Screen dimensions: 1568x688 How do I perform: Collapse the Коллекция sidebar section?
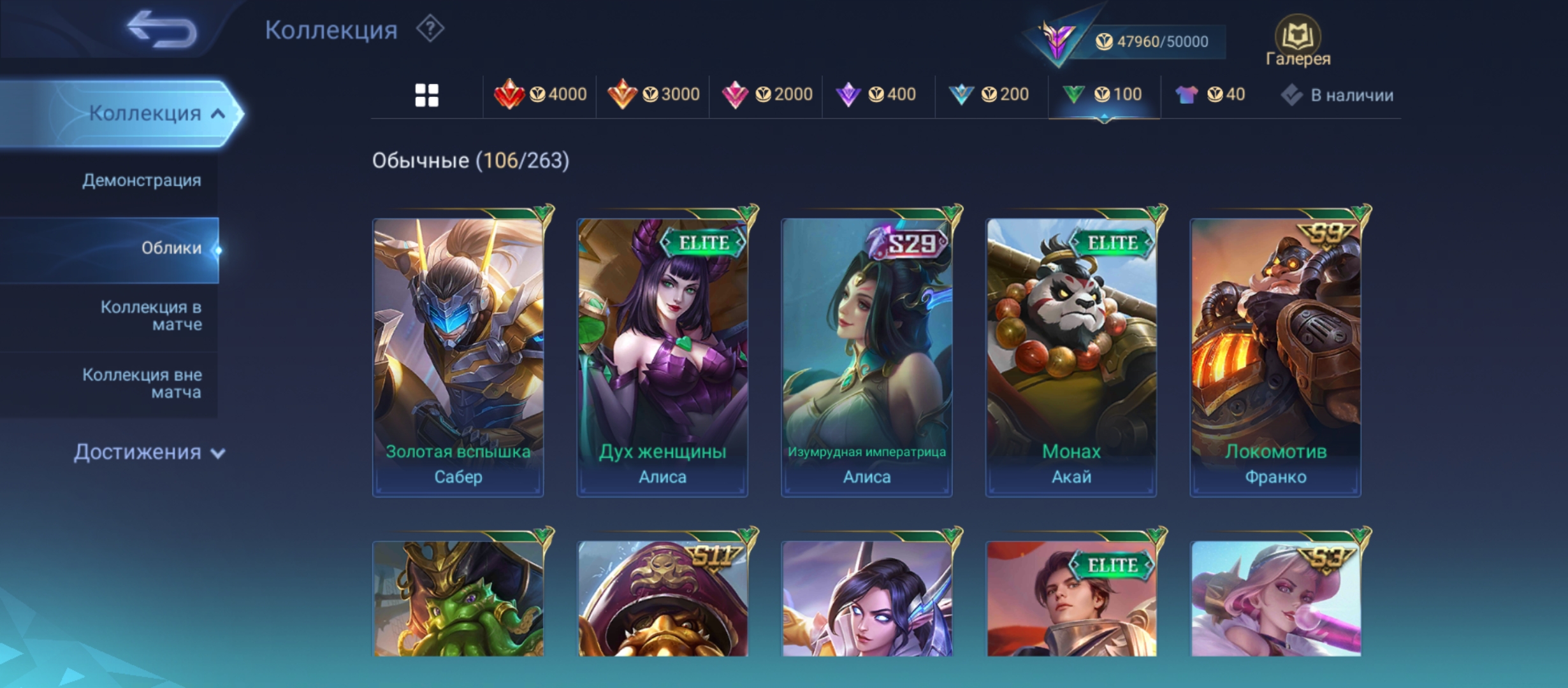[121, 113]
